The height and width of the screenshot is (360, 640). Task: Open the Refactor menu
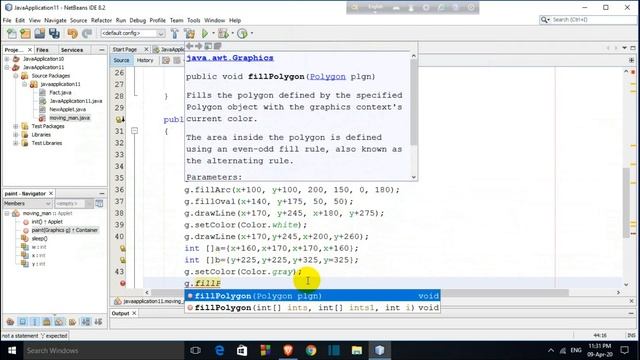tap(101, 20)
